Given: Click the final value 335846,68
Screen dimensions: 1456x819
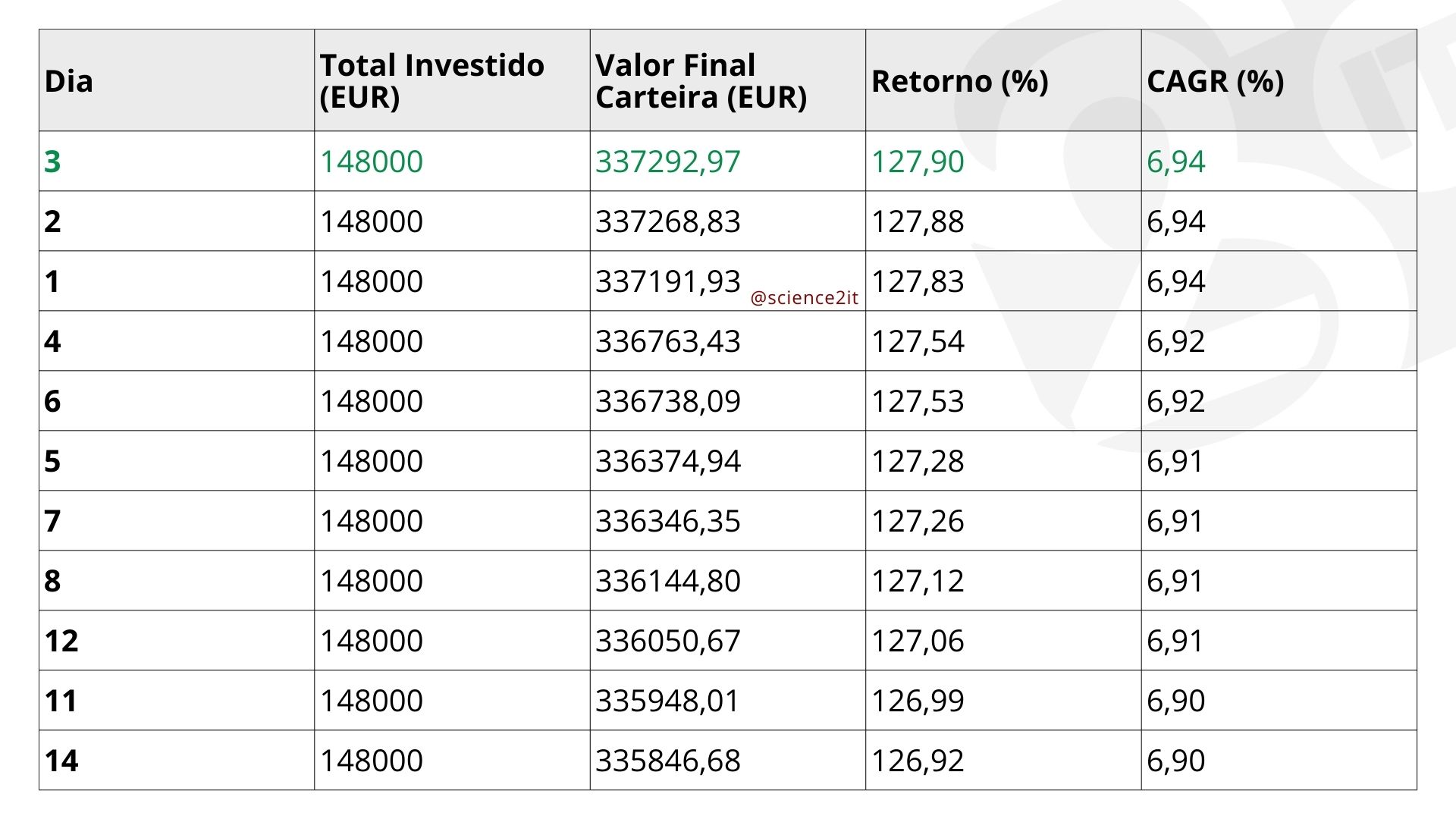Looking at the screenshot, I should [x=667, y=761].
